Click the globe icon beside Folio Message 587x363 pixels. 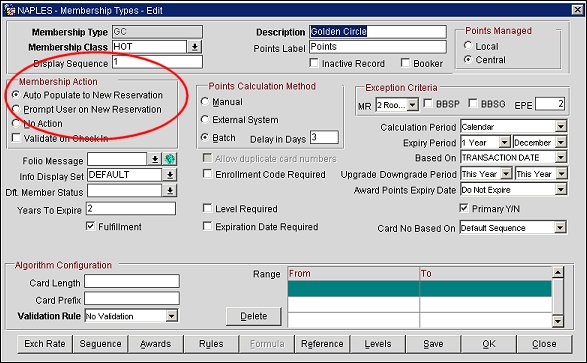170,159
